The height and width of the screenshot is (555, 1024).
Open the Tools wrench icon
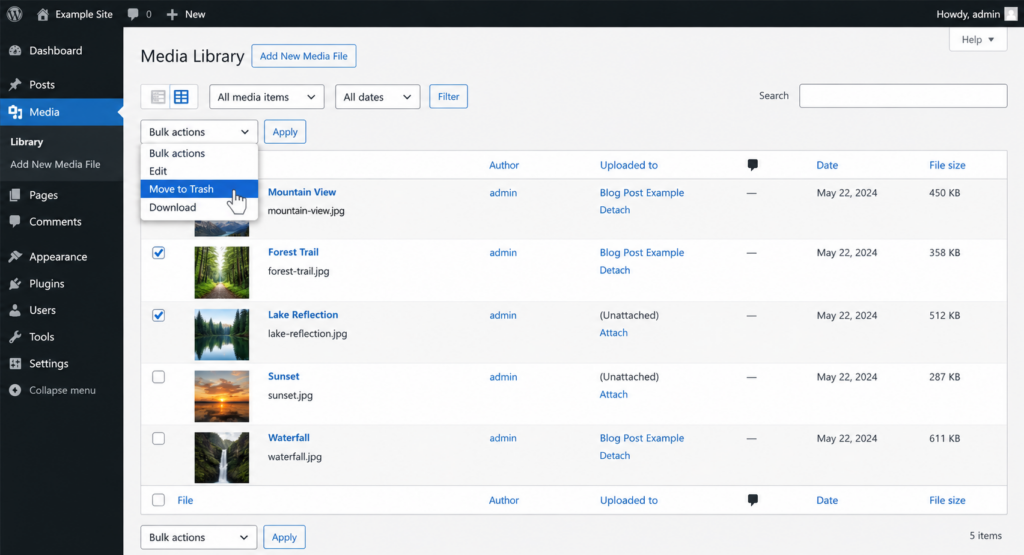pos(15,337)
